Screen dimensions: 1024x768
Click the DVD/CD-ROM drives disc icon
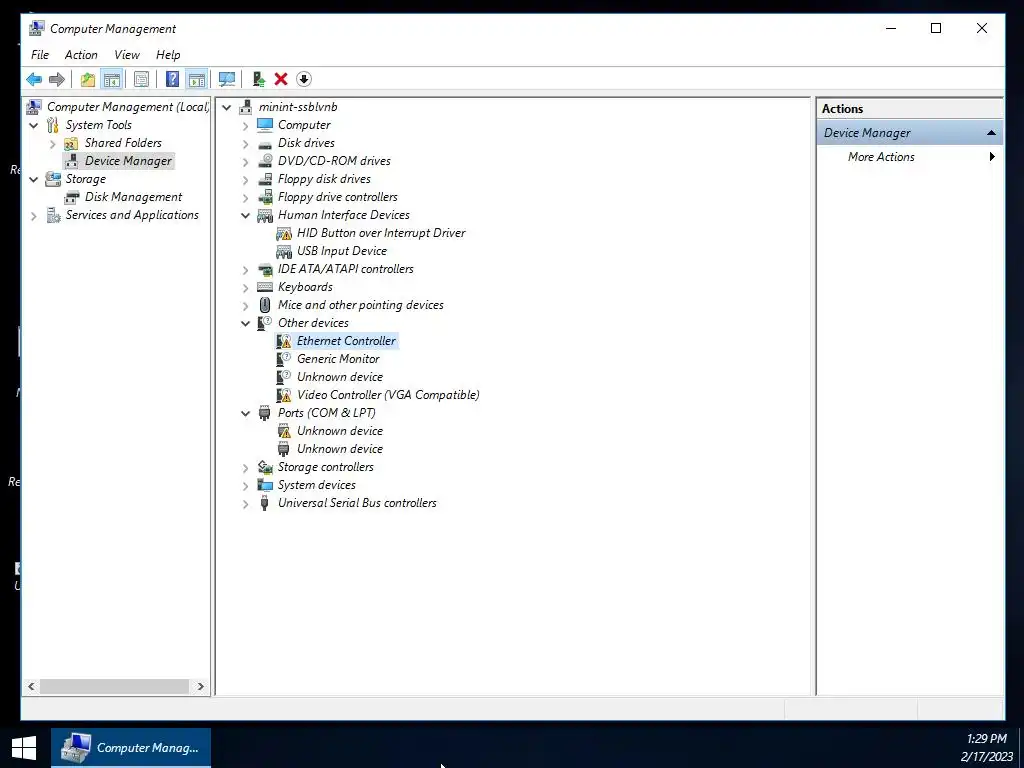click(264, 161)
